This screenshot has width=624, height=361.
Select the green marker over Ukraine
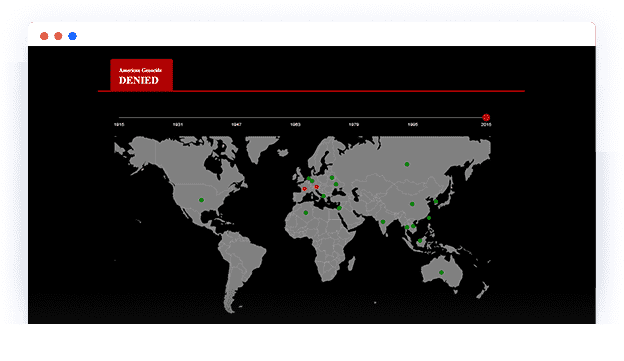336,184
